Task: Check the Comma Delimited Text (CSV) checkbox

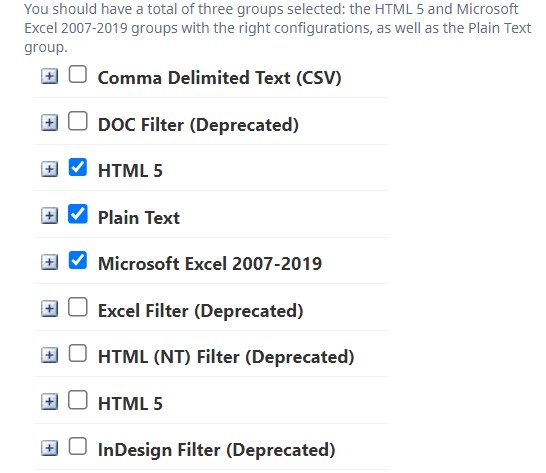Action: coord(78,74)
